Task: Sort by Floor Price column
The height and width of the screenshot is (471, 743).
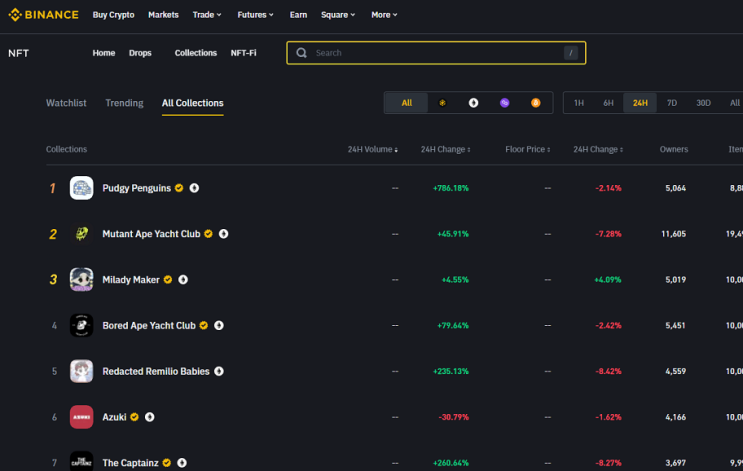Action: coord(528,149)
